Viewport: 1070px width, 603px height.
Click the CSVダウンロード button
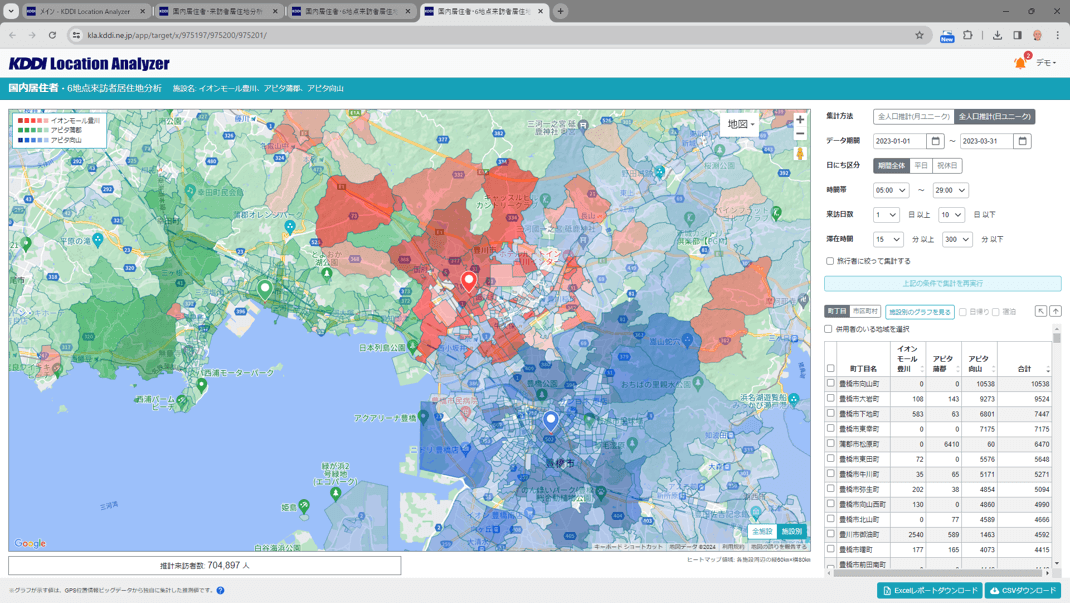pos(1024,591)
